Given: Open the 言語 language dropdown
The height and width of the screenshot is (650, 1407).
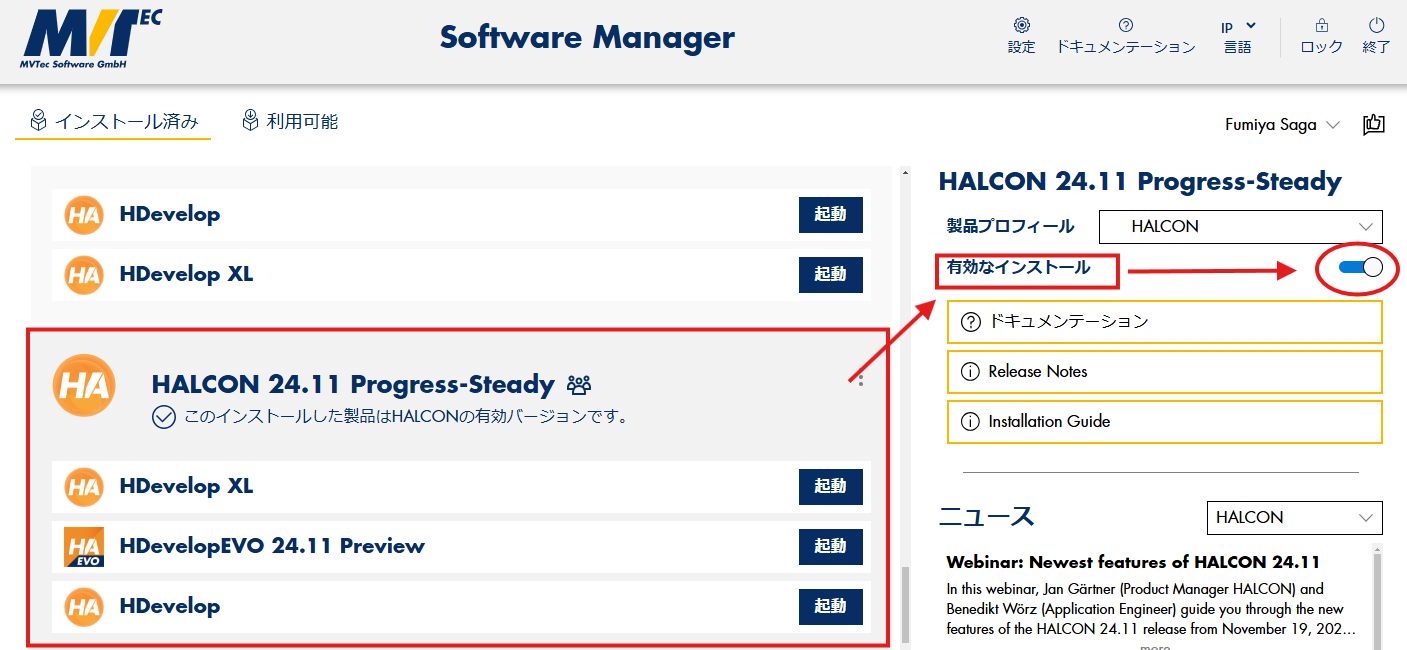Looking at the screenshot, I should click(1238, 36).
